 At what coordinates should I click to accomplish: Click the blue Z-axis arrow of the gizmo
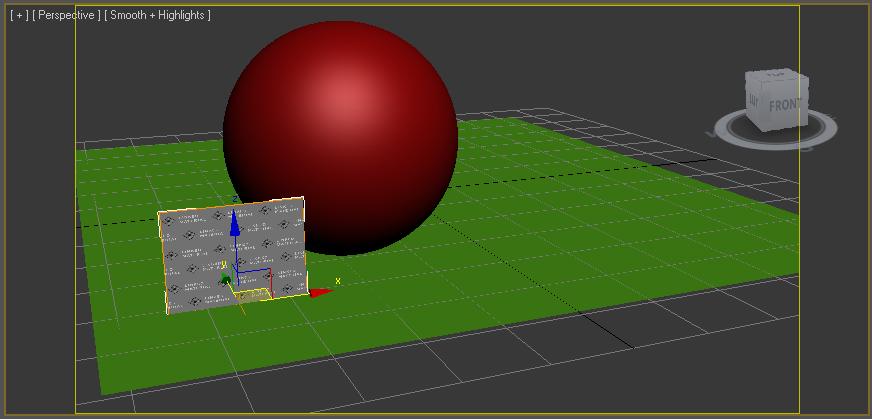click(x=235, y=224)
